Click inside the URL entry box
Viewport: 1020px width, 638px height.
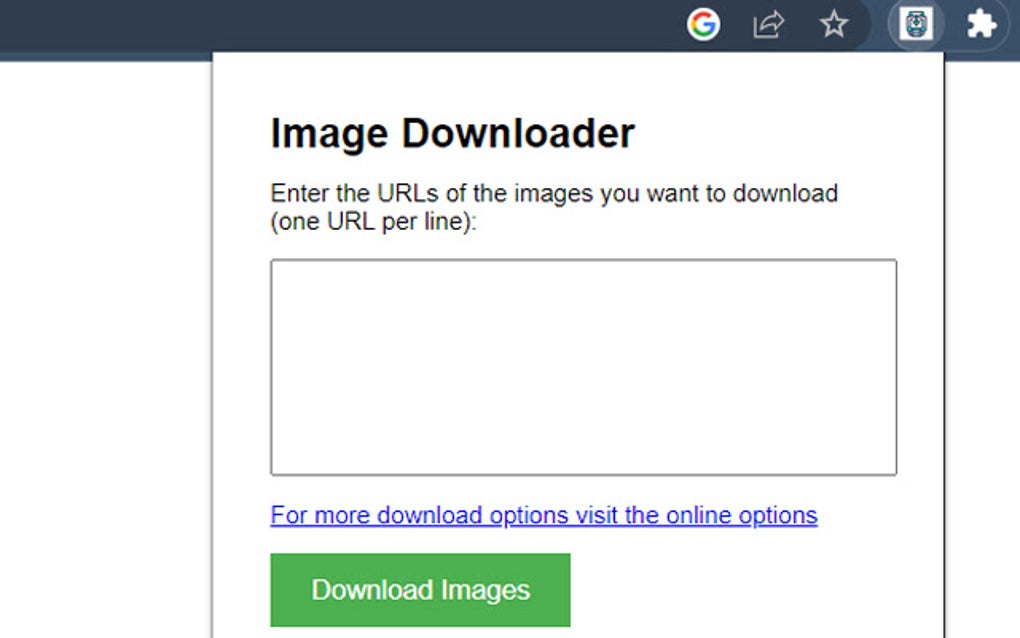(582, 366)
